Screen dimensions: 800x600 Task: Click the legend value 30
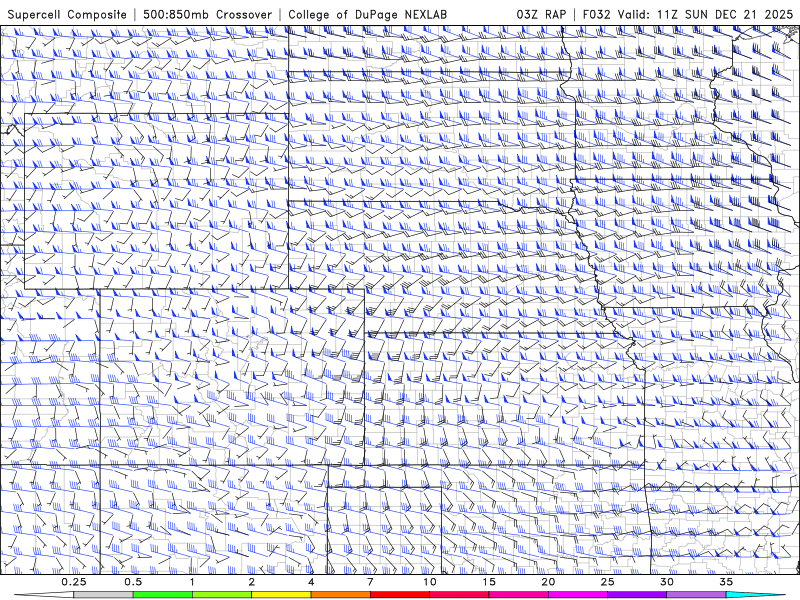click(x=666, y=582)
